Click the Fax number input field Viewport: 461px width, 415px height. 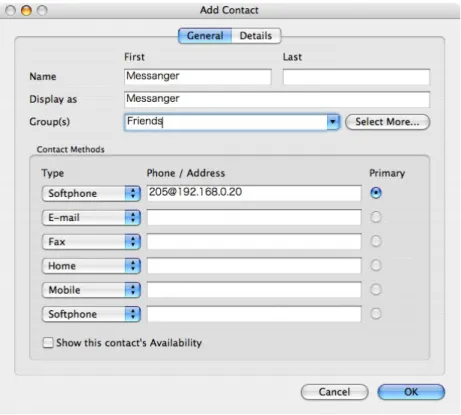point(254,241)
